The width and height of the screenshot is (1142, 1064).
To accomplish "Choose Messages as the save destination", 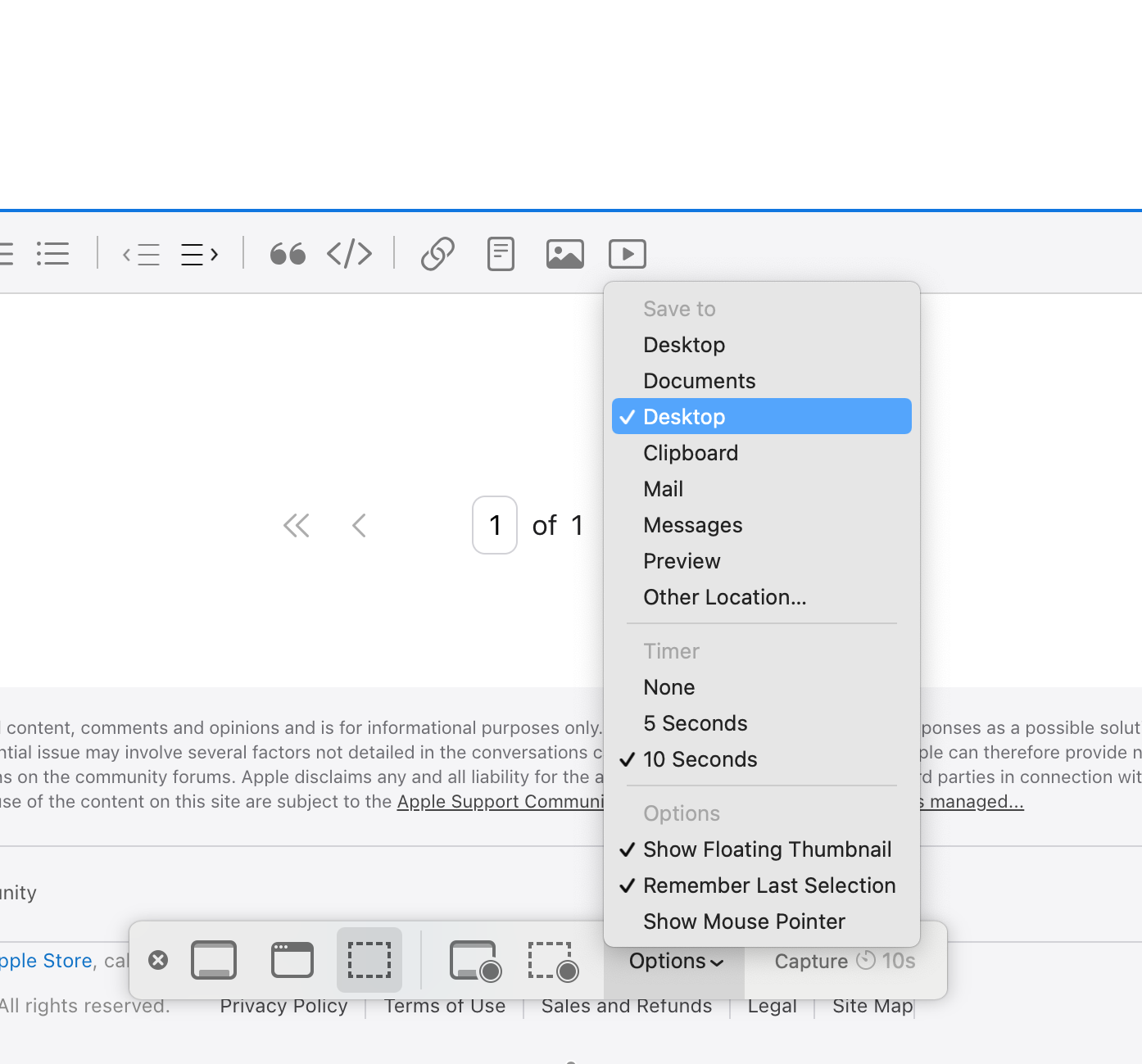I will point(762,524).
